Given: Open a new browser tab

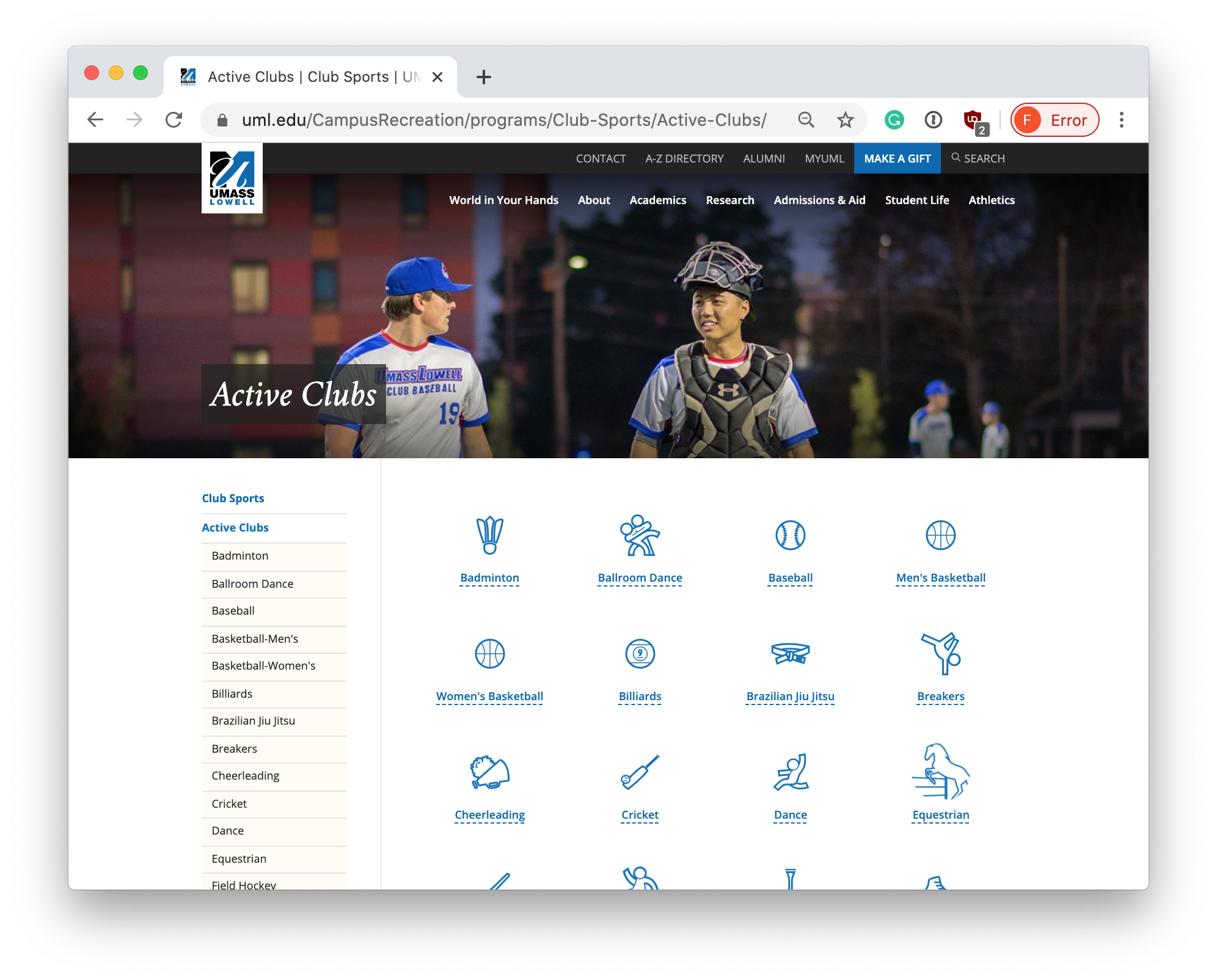Looking at the screenshot, I should tap(483, 77).
